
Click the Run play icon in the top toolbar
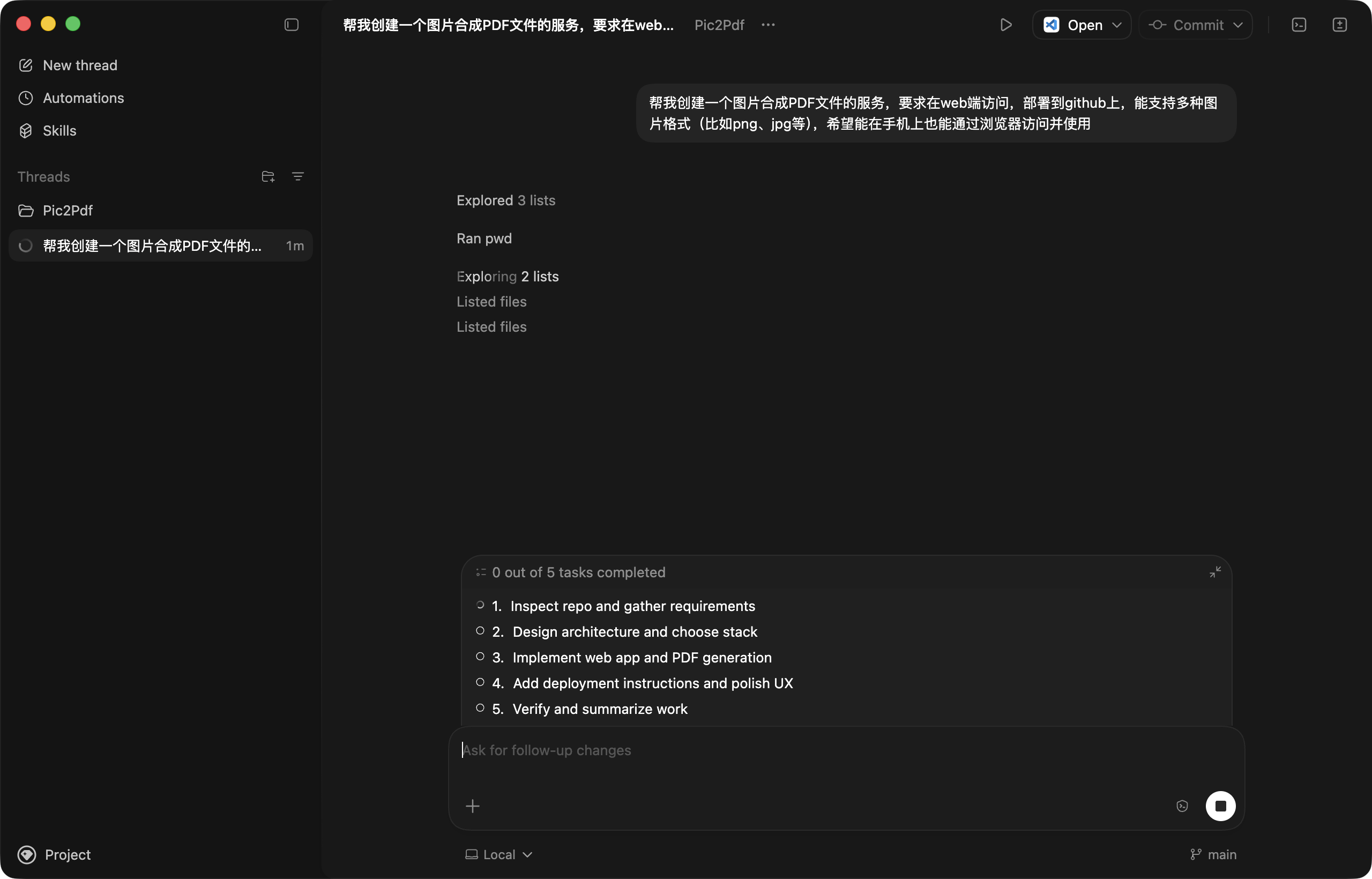tap(1006, 25)
